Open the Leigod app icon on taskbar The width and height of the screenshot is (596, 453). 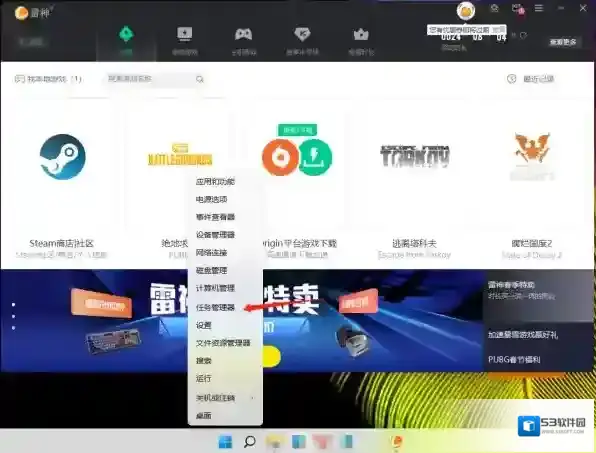point(398,442)
